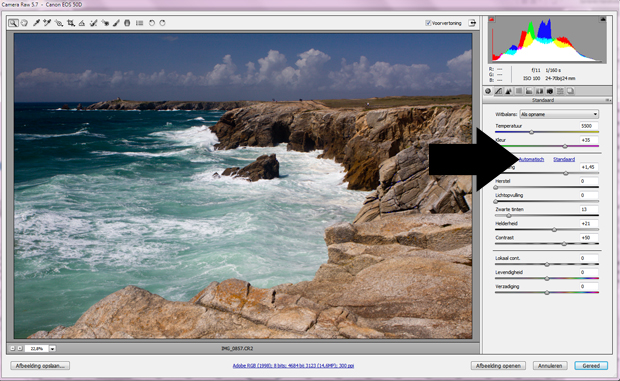Click the zoom out minus button
Image resolution: width=620 pixels, height=381 pixels.
click(x=12, y=348)
